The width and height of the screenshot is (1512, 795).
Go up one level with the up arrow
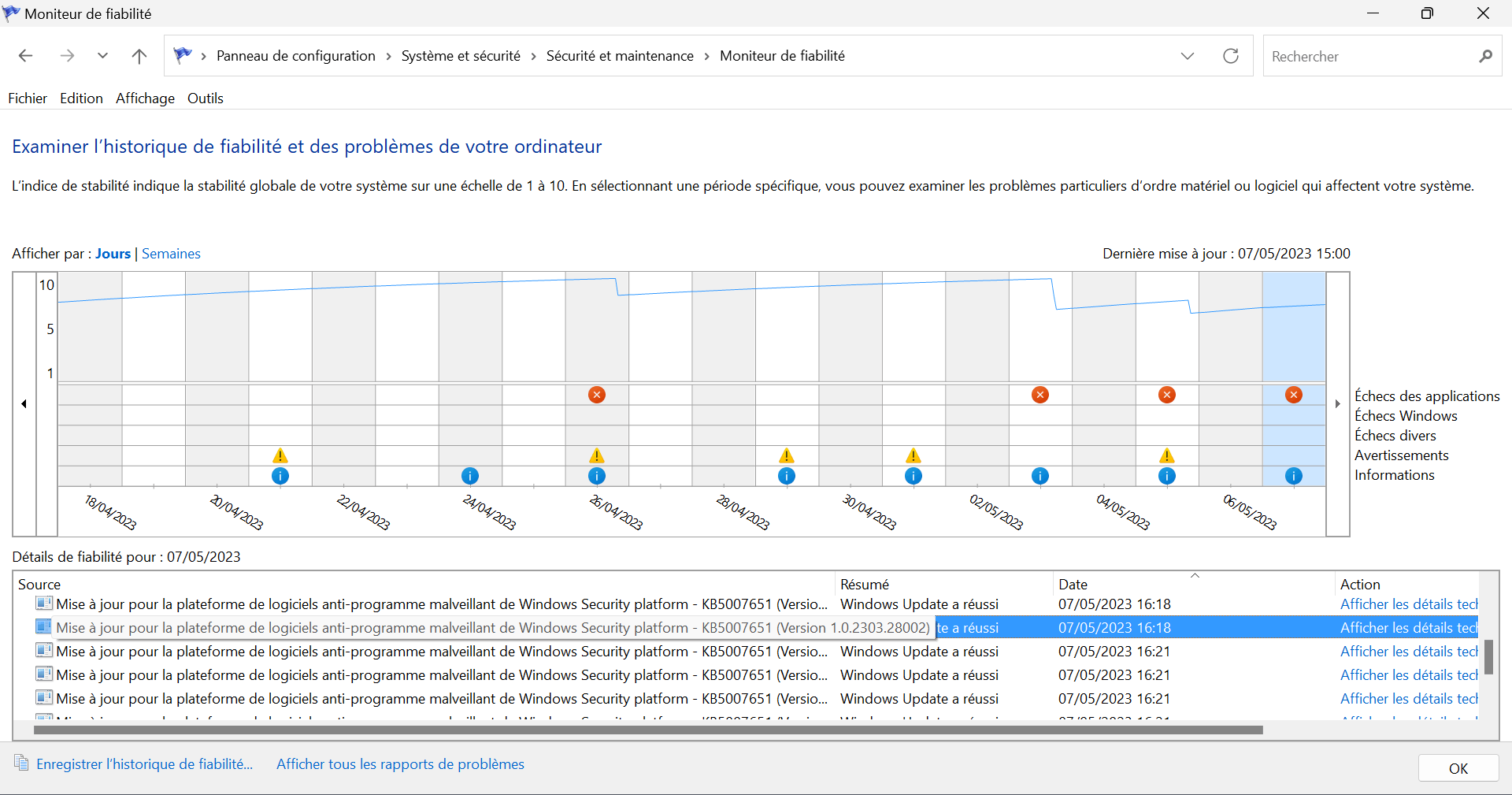[x=139, y=56]
